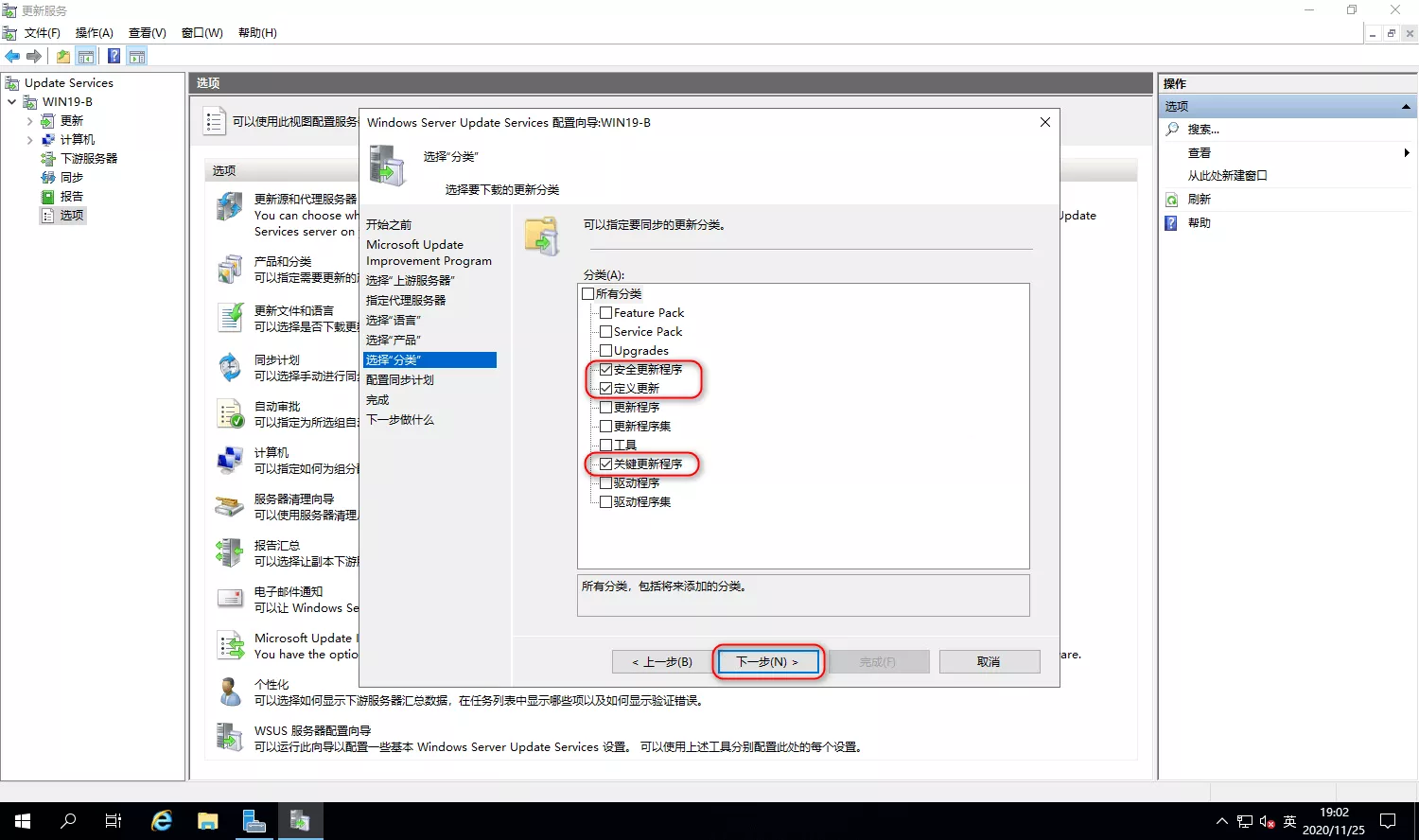Expand the 计算机 tree node
Viewport: 1419px width, 840px height.
pyautogui.click(x=30, y=140)
